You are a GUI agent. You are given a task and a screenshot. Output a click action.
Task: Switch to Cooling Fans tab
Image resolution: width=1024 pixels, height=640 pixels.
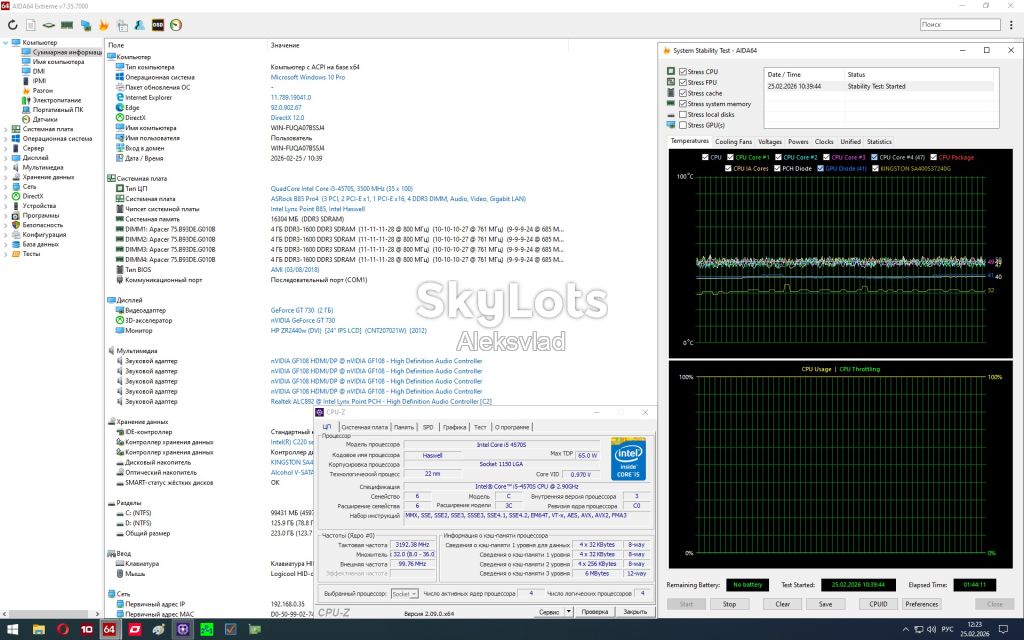[x=733, y=142]
